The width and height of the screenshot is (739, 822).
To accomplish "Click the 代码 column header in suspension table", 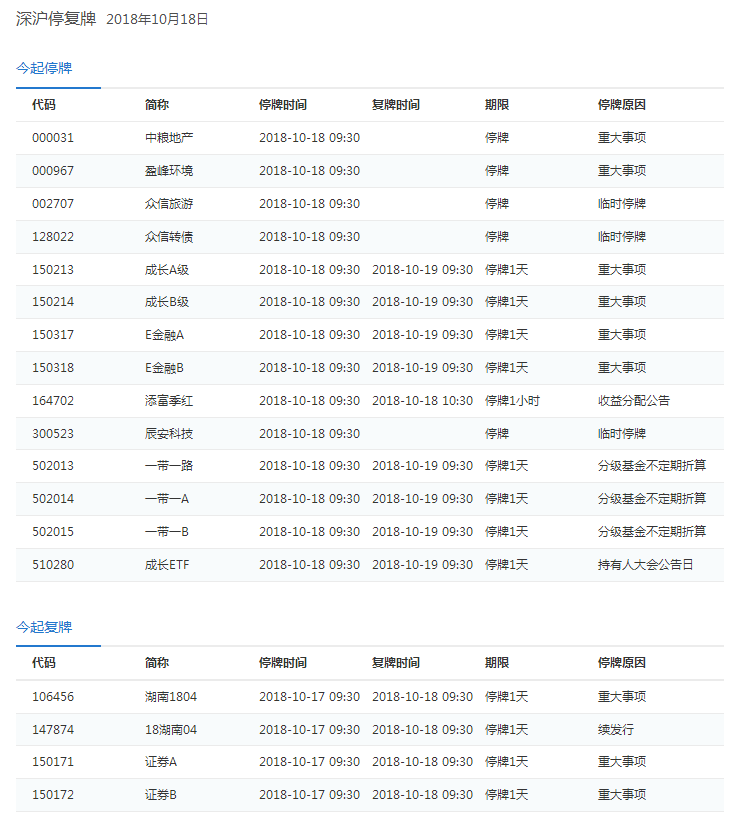I will click(44, 105).
